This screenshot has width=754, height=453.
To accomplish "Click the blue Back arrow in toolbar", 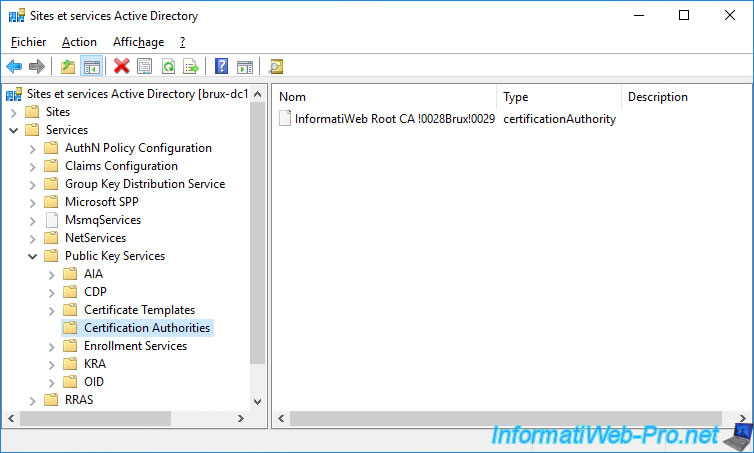I will (14, 67).
